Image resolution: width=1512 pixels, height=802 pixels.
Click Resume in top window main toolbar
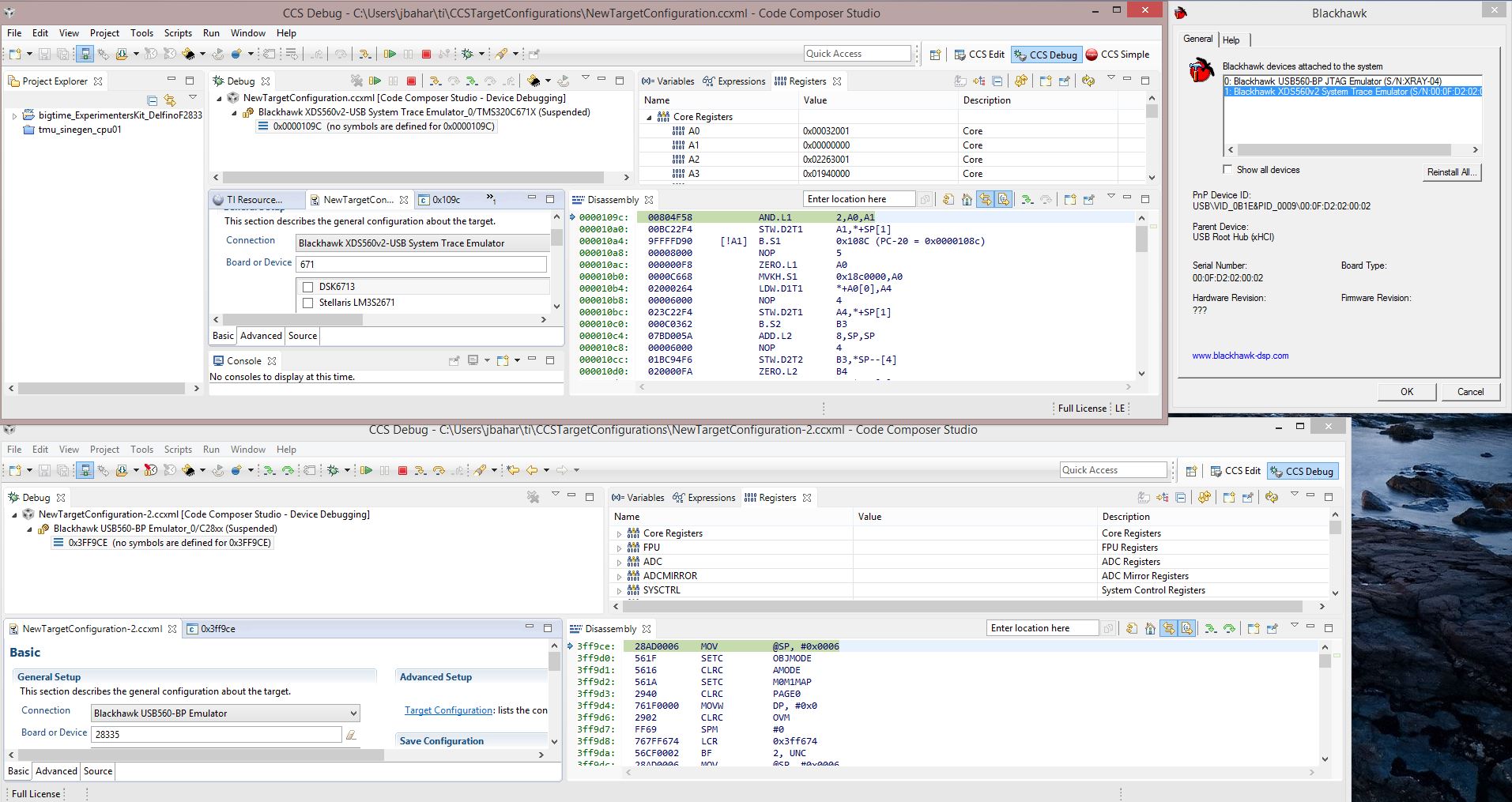[390, 54]
